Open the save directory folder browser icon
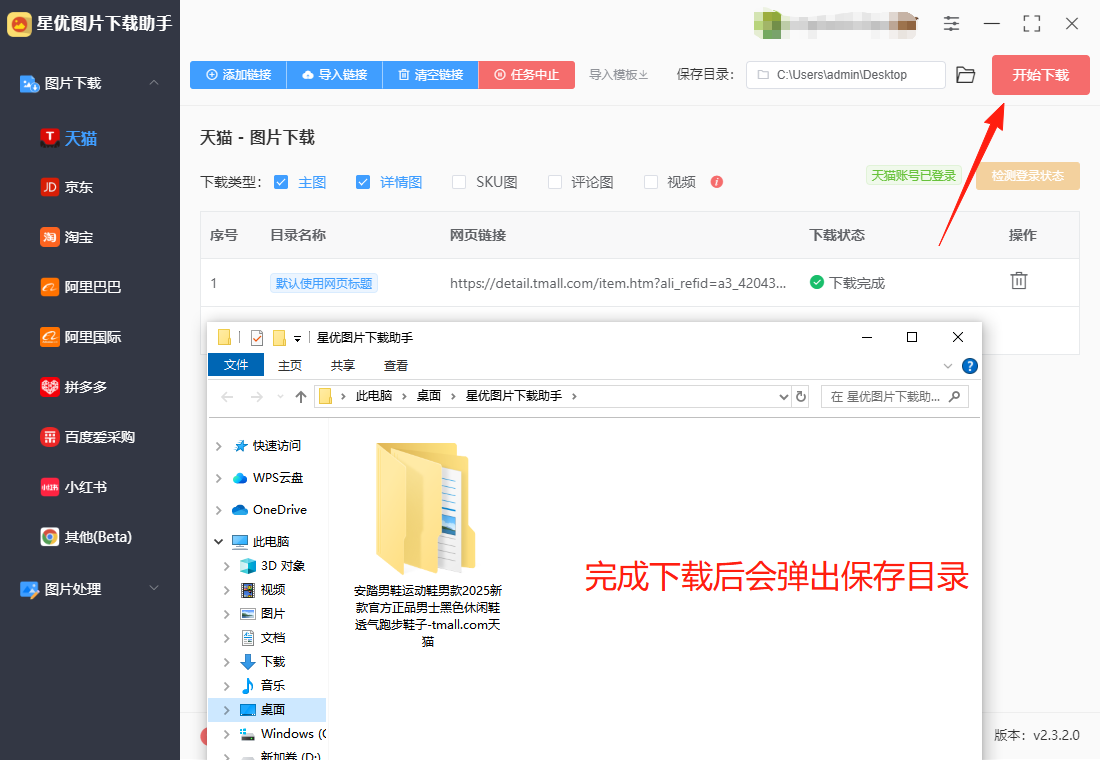Screen dimensions: 1100x760 pos(965,75)
